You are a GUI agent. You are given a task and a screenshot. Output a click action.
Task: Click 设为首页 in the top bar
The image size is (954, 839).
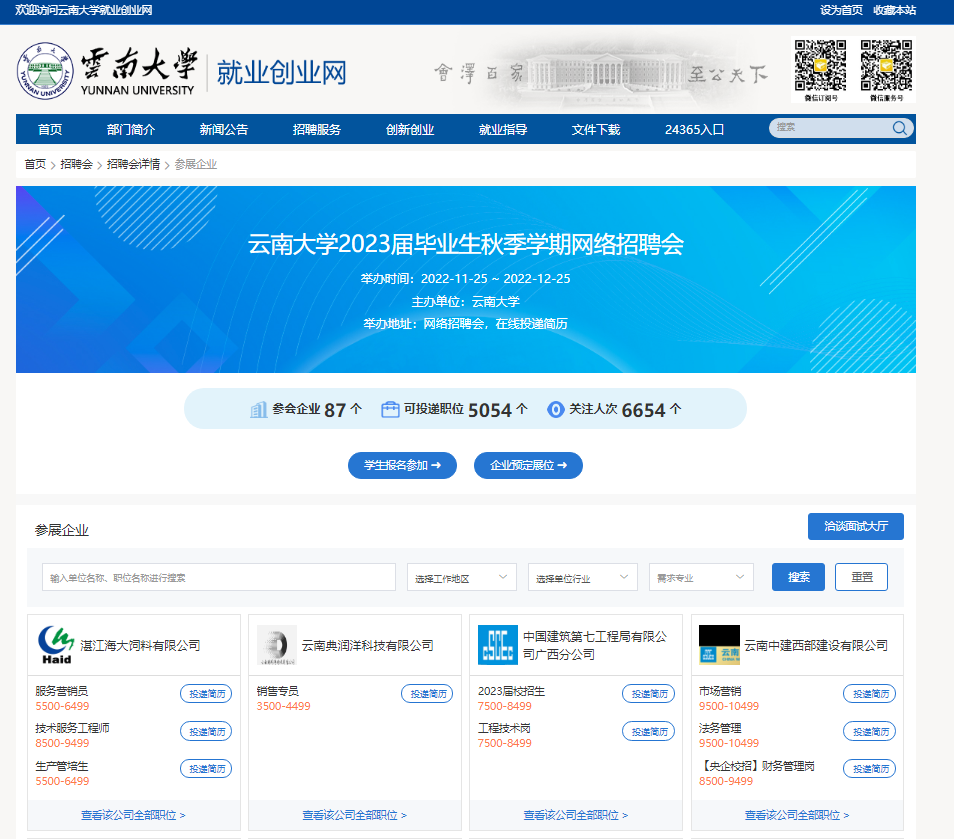(x=841, y=10)
